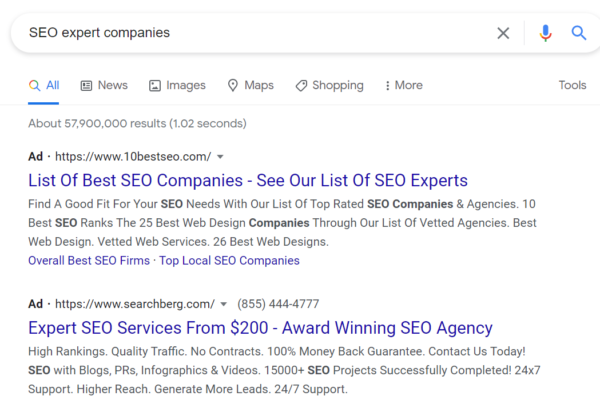Click inside the search text field

[x=250, y=33]
